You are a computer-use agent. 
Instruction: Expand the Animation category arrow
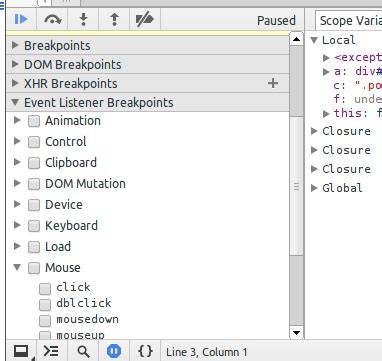pos(17,120)
